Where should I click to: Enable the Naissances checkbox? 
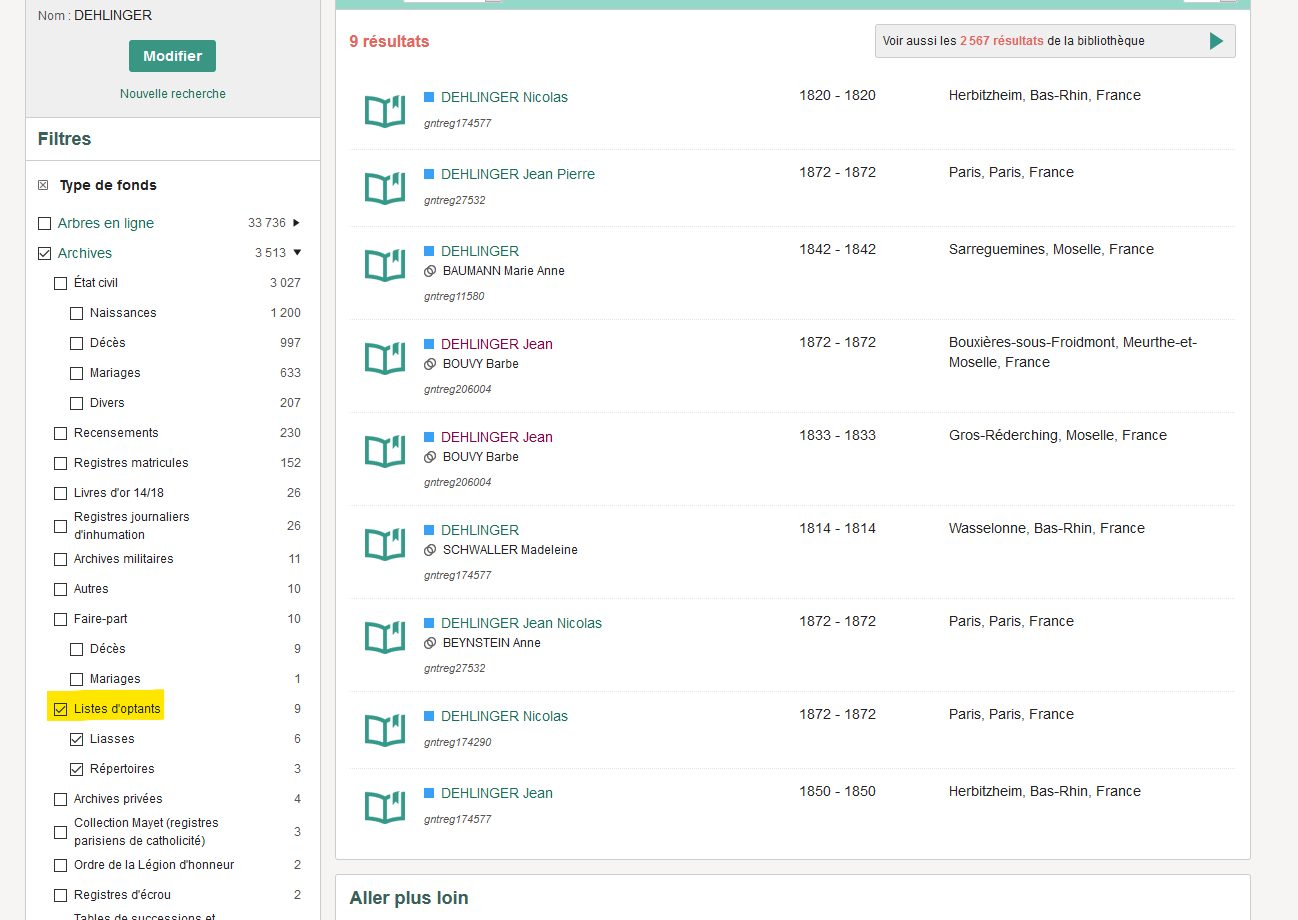pyautogui.click(x=77, y=313)
